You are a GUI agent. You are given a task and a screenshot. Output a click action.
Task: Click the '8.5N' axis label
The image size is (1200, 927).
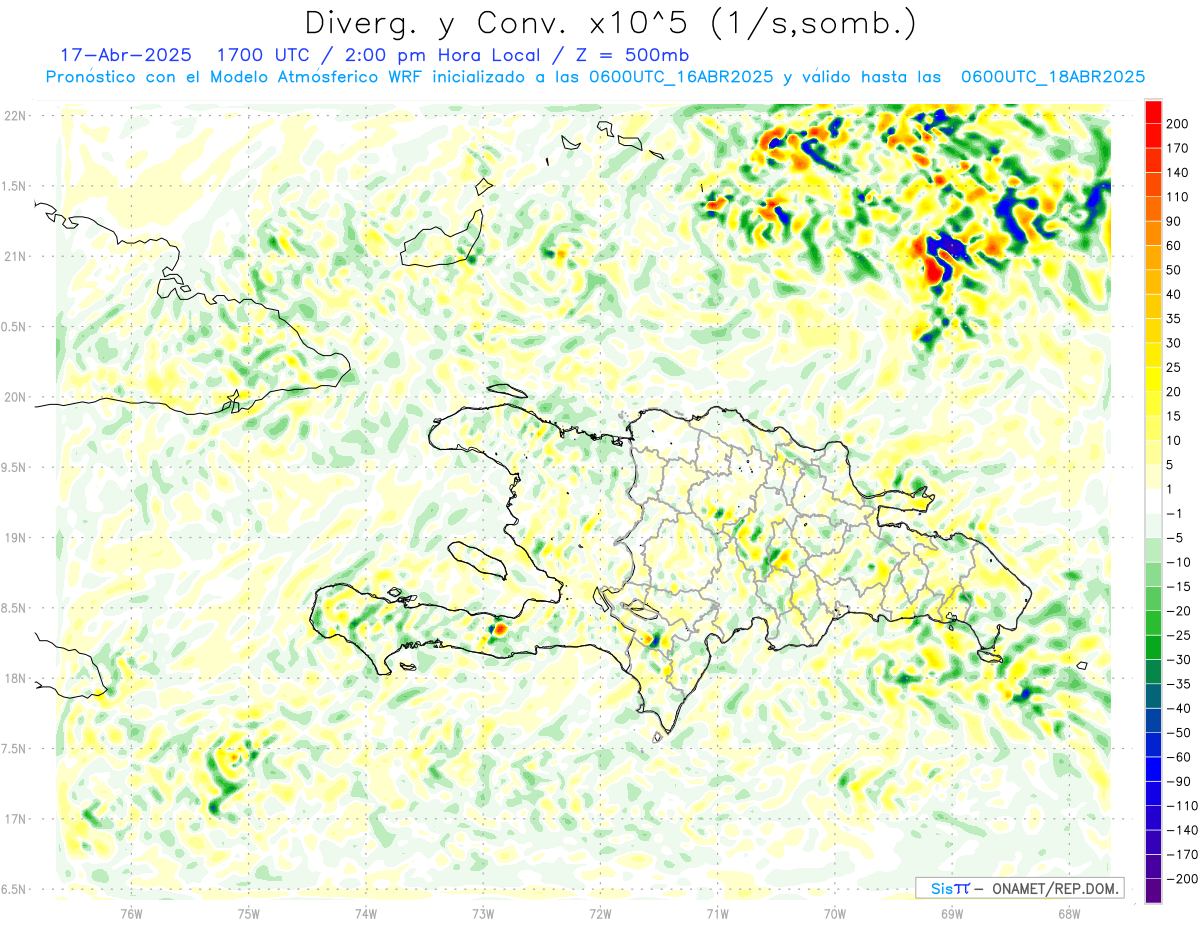point(14,608)
